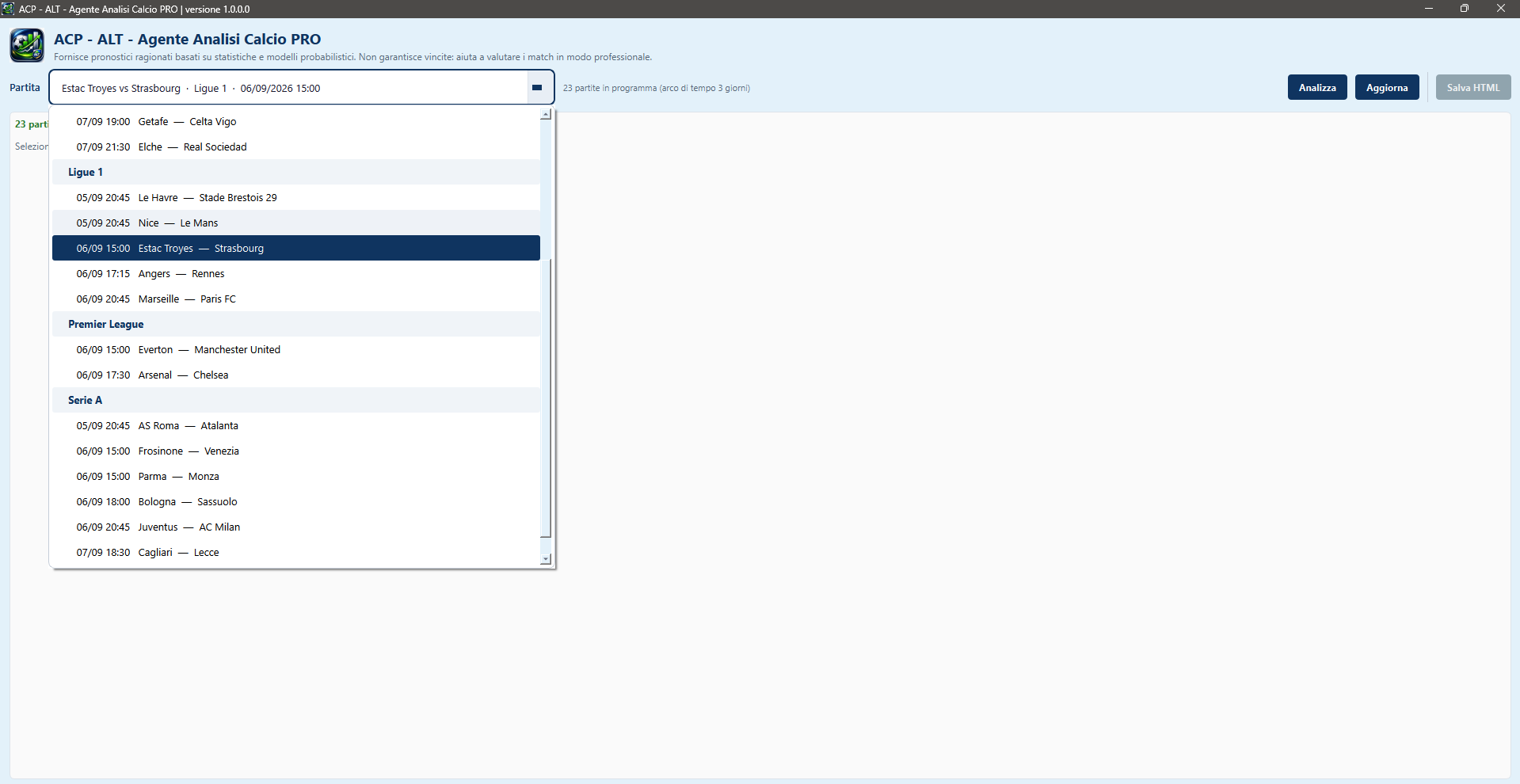Select the Juventus — AC Milan match
The image size is (1520, 784).
point(296,527)
